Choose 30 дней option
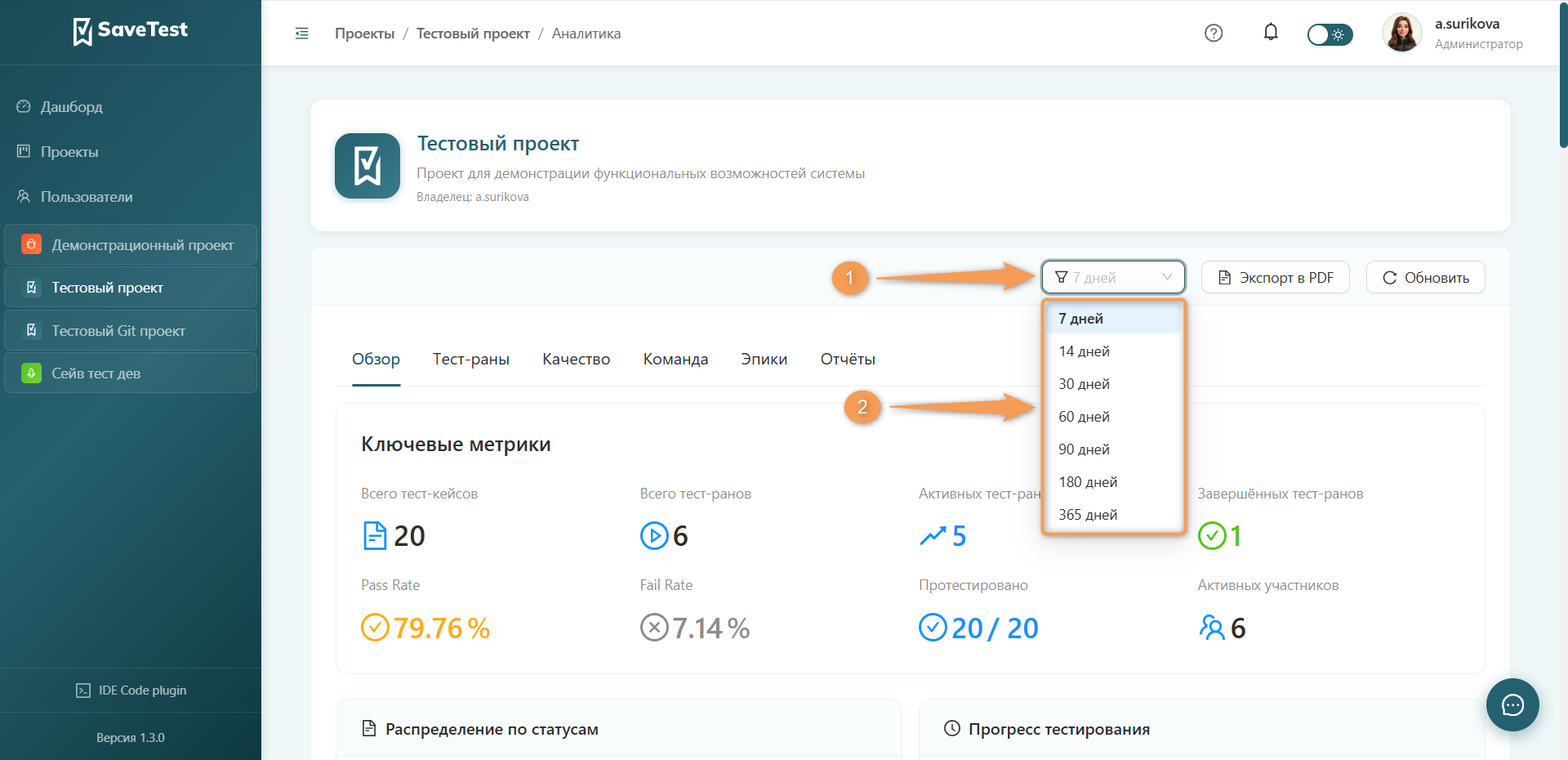Image resolution: width=1568 pixels, height=760 pixels. click(x=1113, y=384)
